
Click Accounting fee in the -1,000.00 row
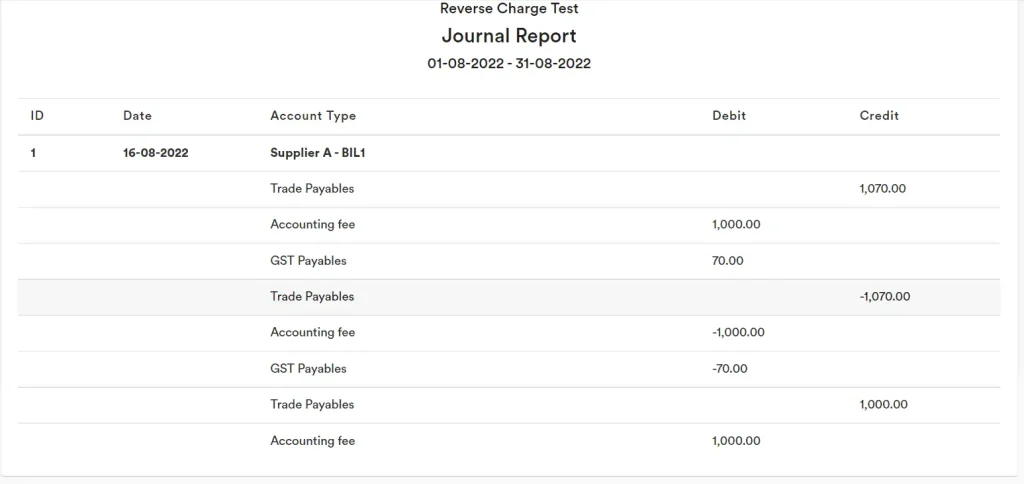[312, 333]
